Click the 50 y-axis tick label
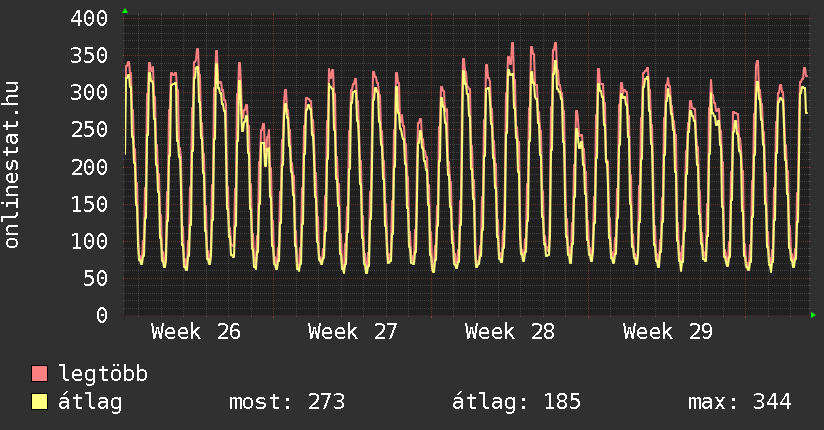This screenshot has width=824, height=430. (x=95, y=279)
